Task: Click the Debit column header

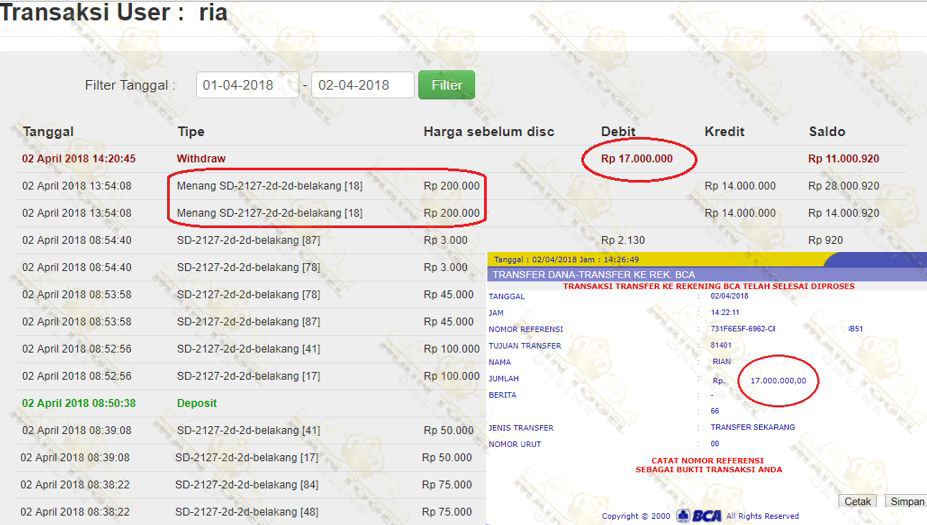Action: 618,132
